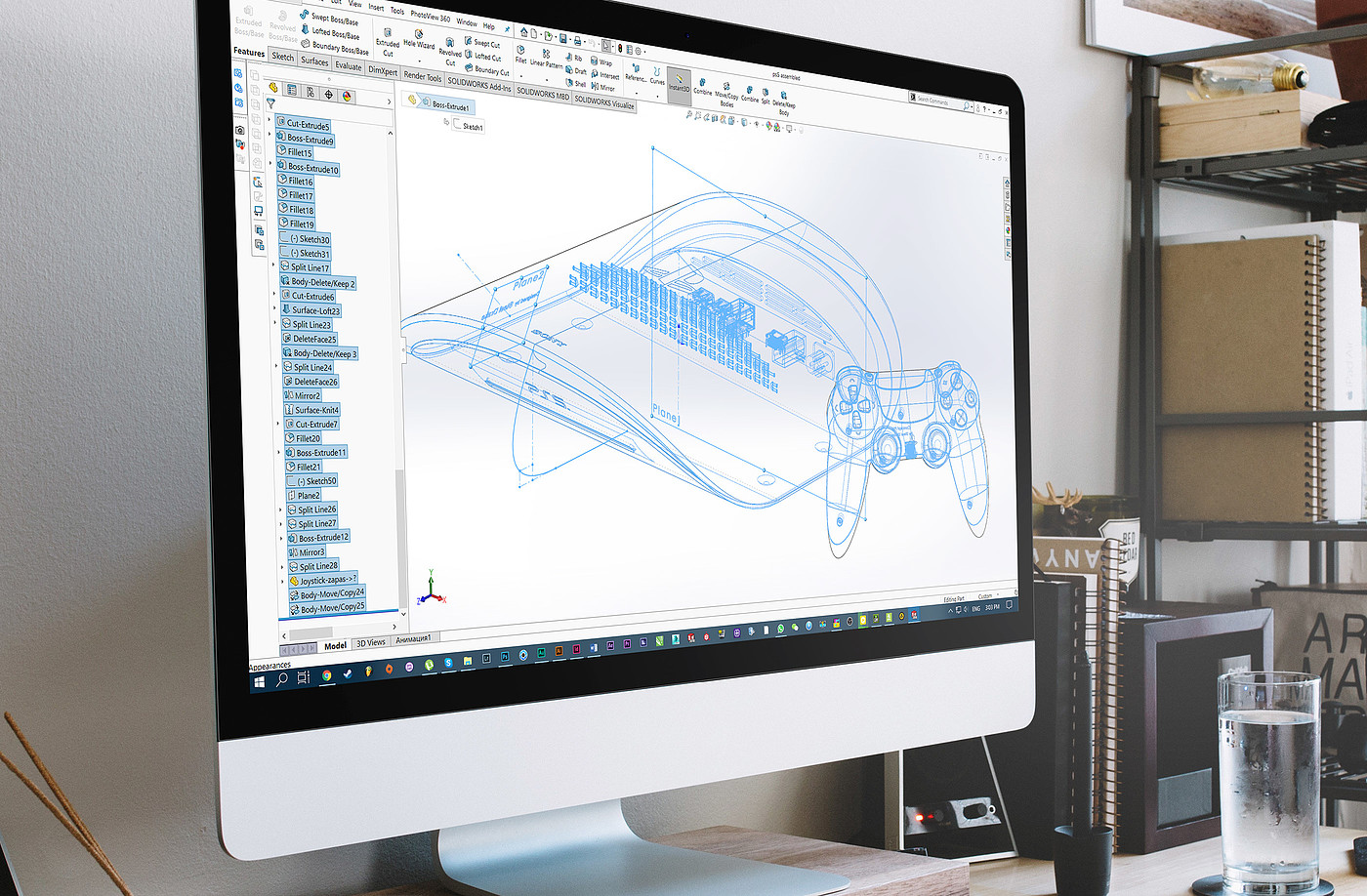Select Surface-Loft23 in feature tree
The width and height of the screenshot is (1367, 896).
coord(311,310)
